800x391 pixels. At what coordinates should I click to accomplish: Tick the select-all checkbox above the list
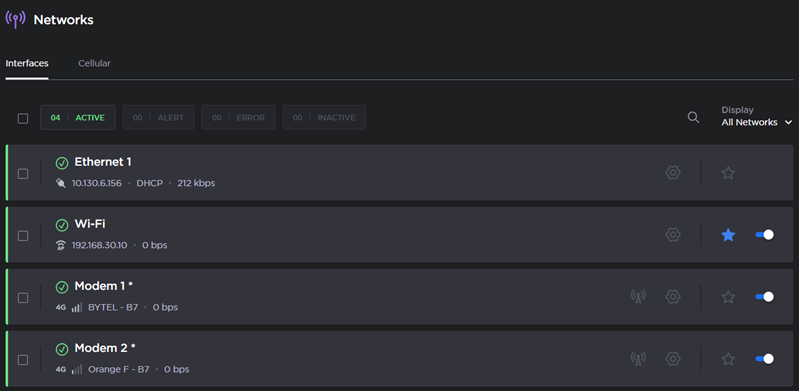[x=23, y=118]
